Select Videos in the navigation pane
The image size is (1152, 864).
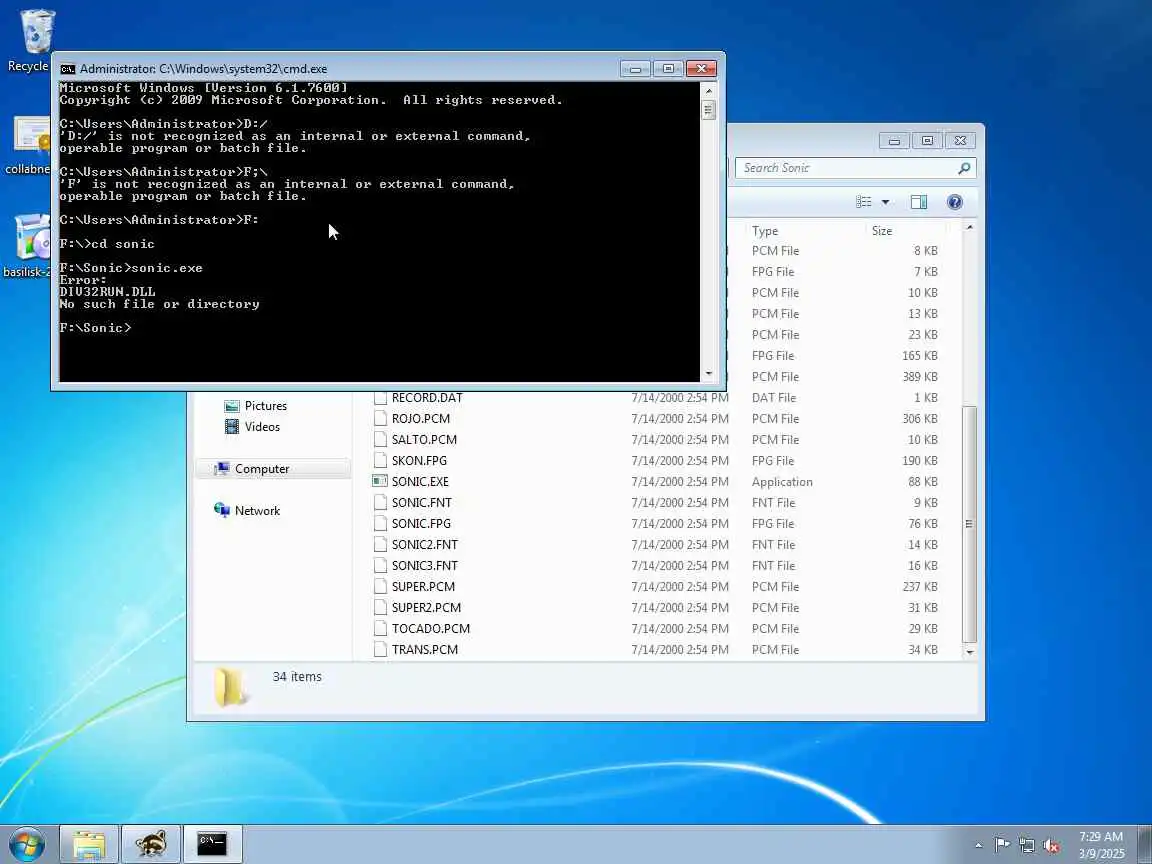coord(251,427)
